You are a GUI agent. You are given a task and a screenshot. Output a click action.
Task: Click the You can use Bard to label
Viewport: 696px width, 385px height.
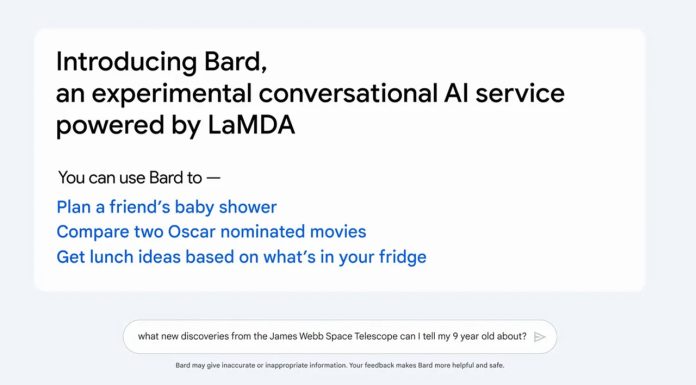pyautogui.click(x=139, y=178)
